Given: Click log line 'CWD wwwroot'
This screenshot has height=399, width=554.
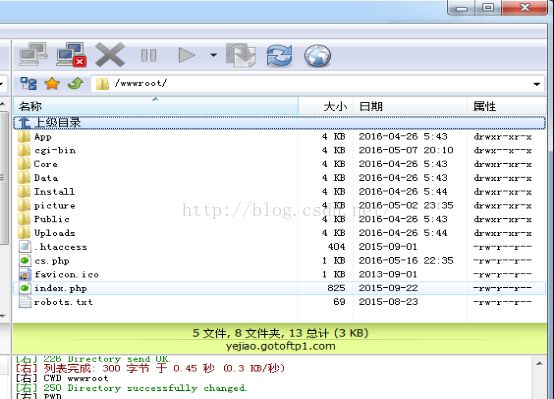Looking at the screenshot, I should pyautogui.click(x=76, y=378).
